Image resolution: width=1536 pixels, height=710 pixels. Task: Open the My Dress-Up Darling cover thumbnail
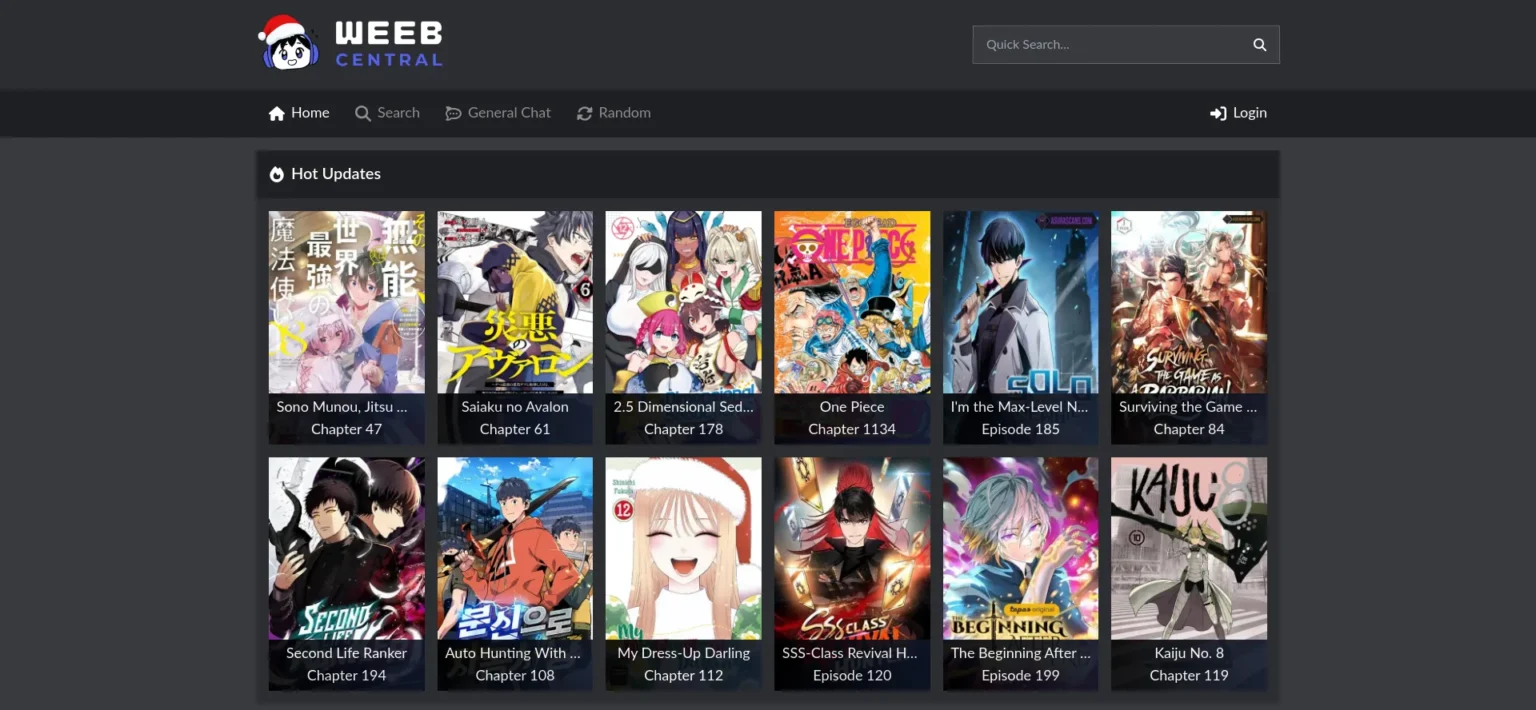(684, 549)
